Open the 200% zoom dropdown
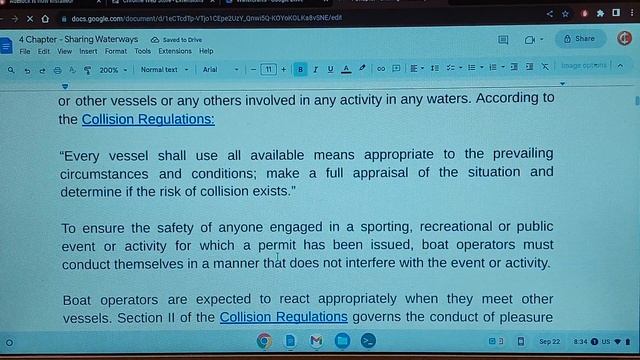Image resolution: width=640 pixels, height=360 pixels. 113,70
